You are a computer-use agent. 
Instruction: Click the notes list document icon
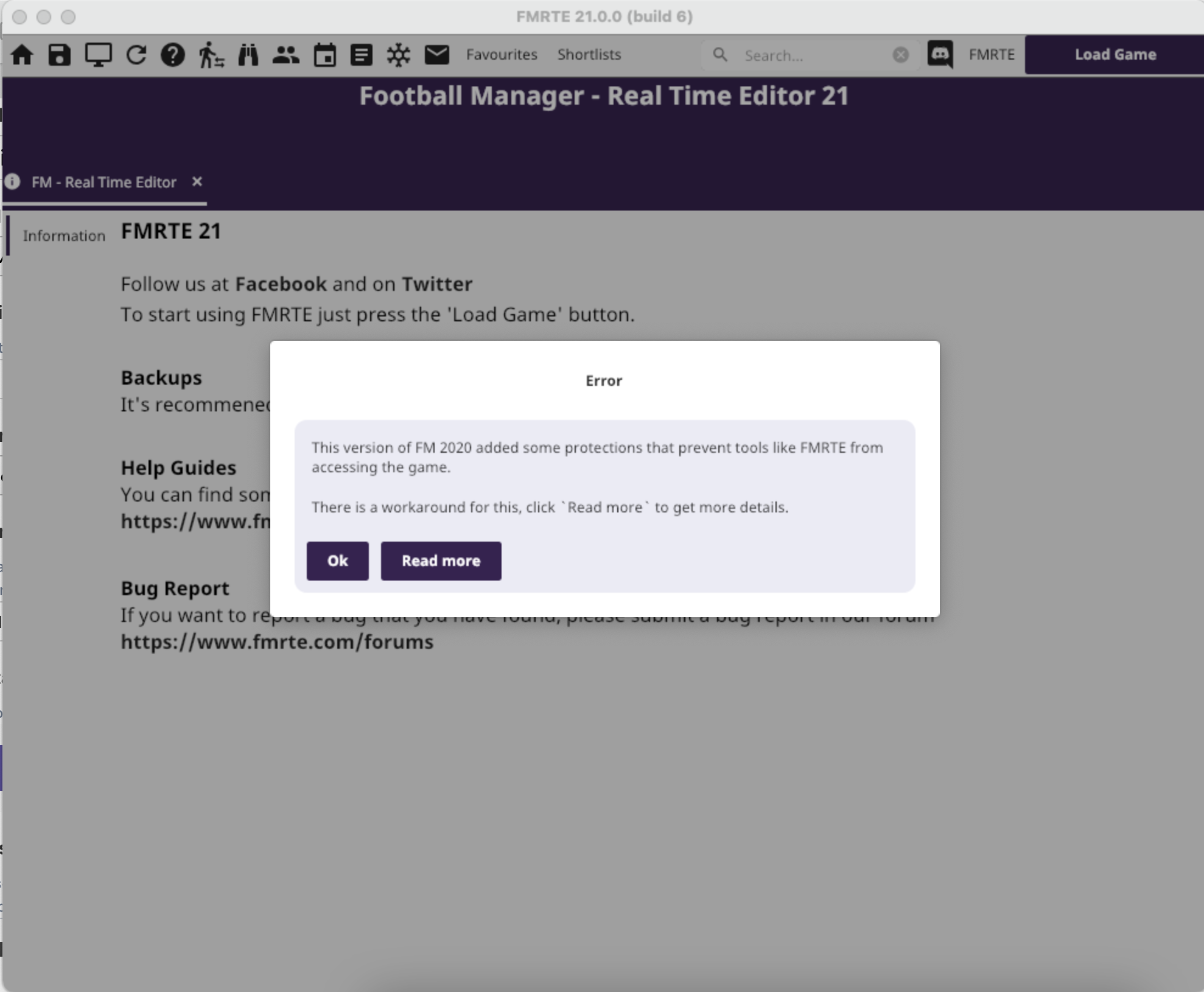click(x=362, y=55)
